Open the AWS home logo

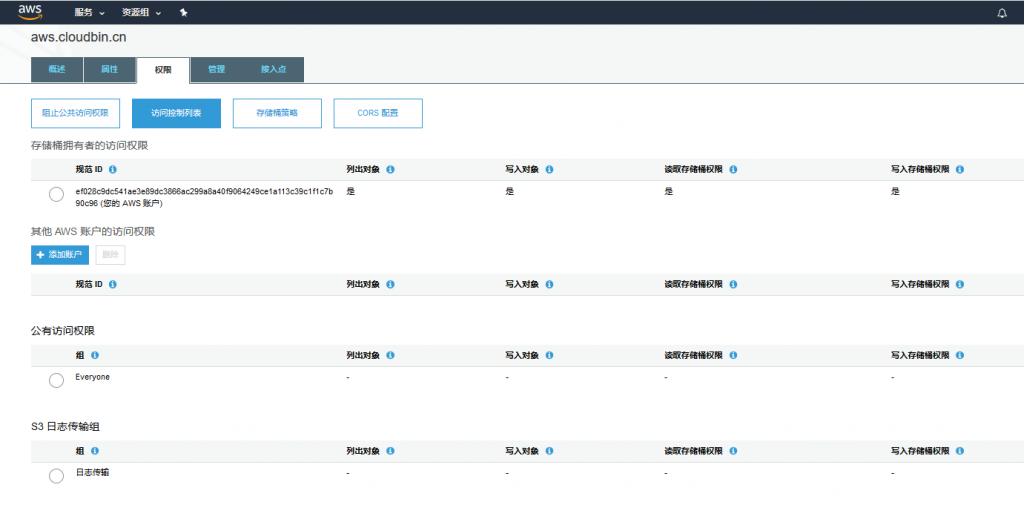pyautogui.click(x=30, y=12)
